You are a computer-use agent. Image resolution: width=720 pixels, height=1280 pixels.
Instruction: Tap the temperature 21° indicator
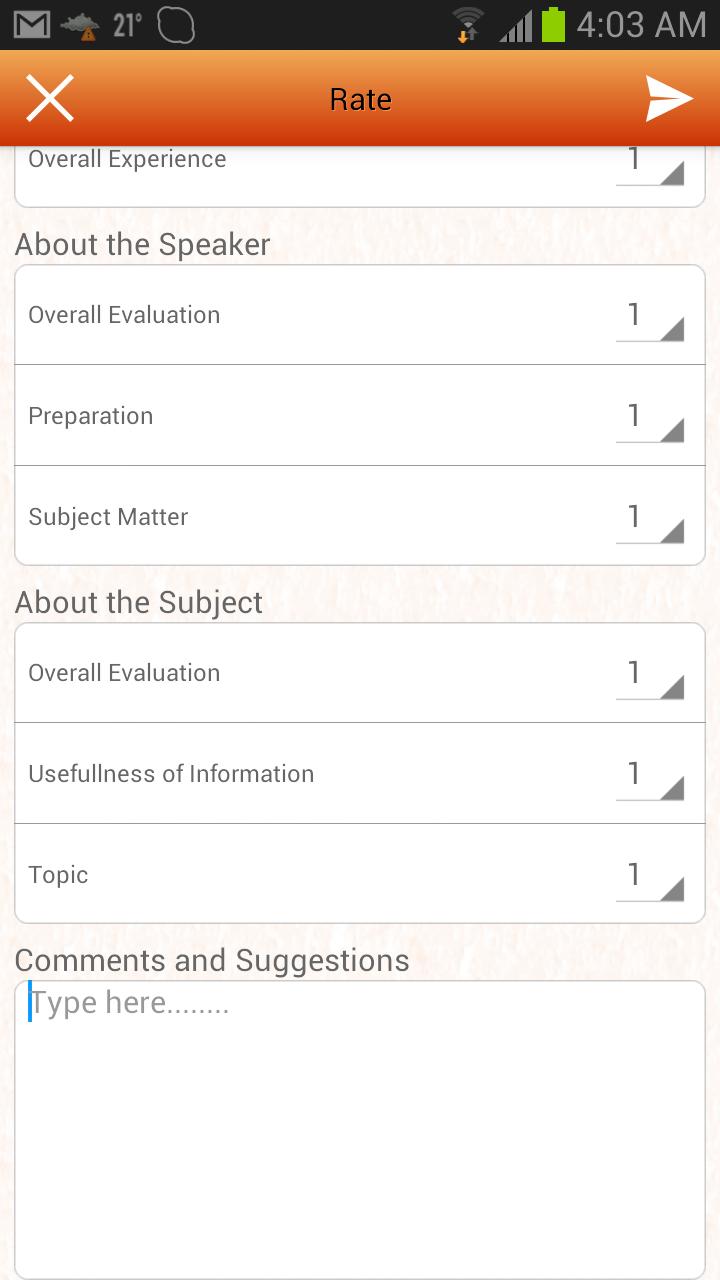point(127,25)
